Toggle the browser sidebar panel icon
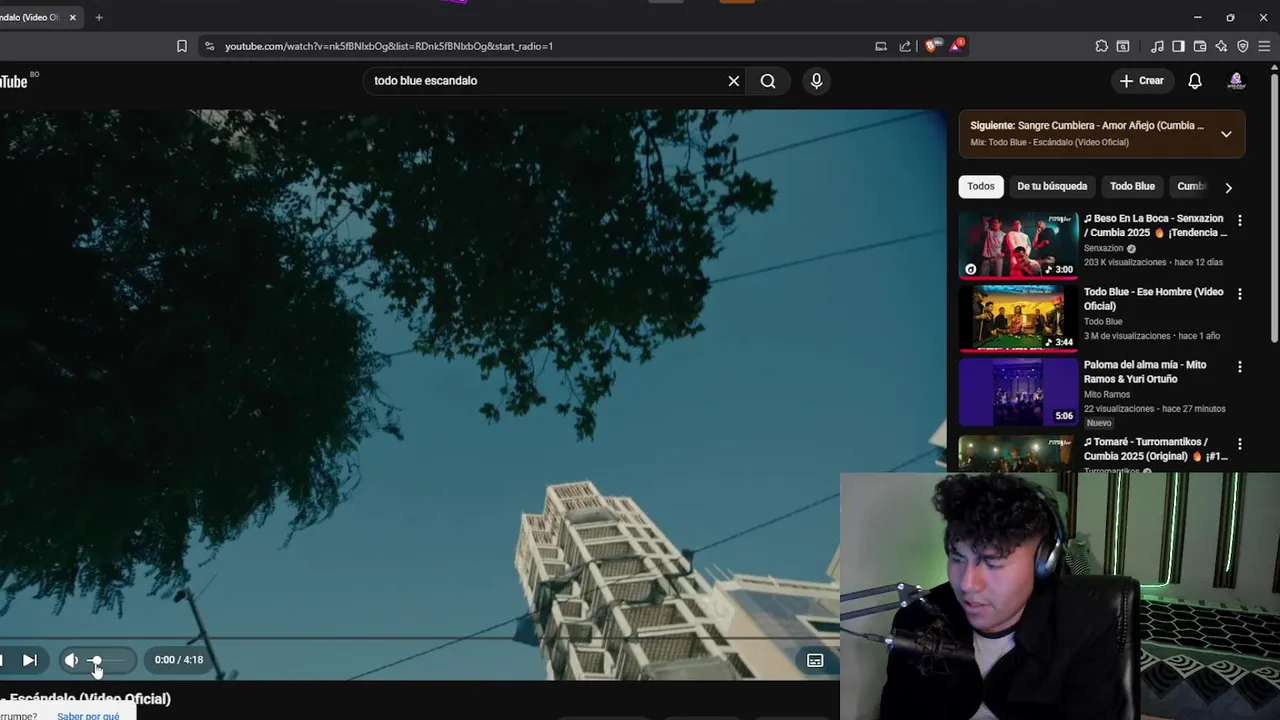This screenshot has height=720, width=1280. point(1178,46)
